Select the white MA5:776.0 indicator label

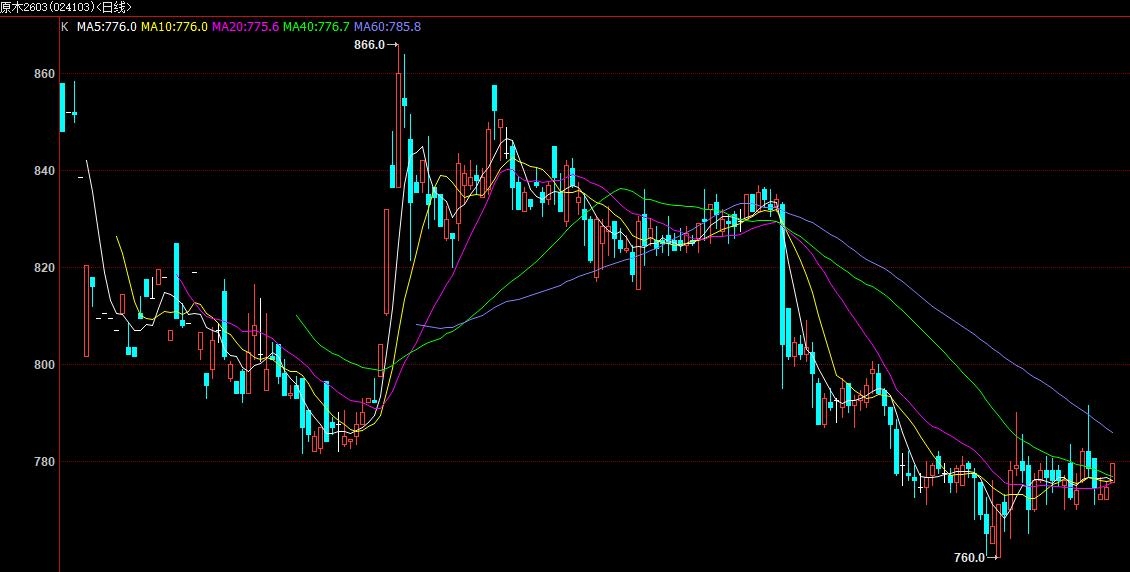click(106, 27)
